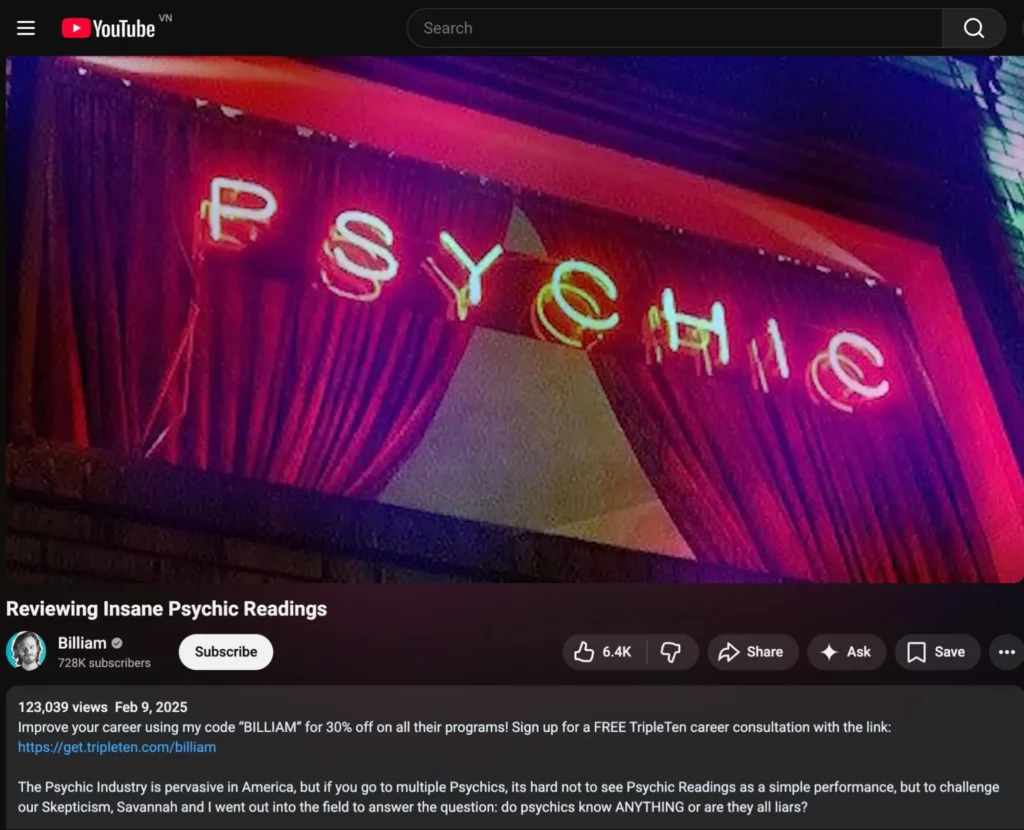Save the video to a playlist
Viewport: 1024px width, 830px height.
(x=936, y=651)
